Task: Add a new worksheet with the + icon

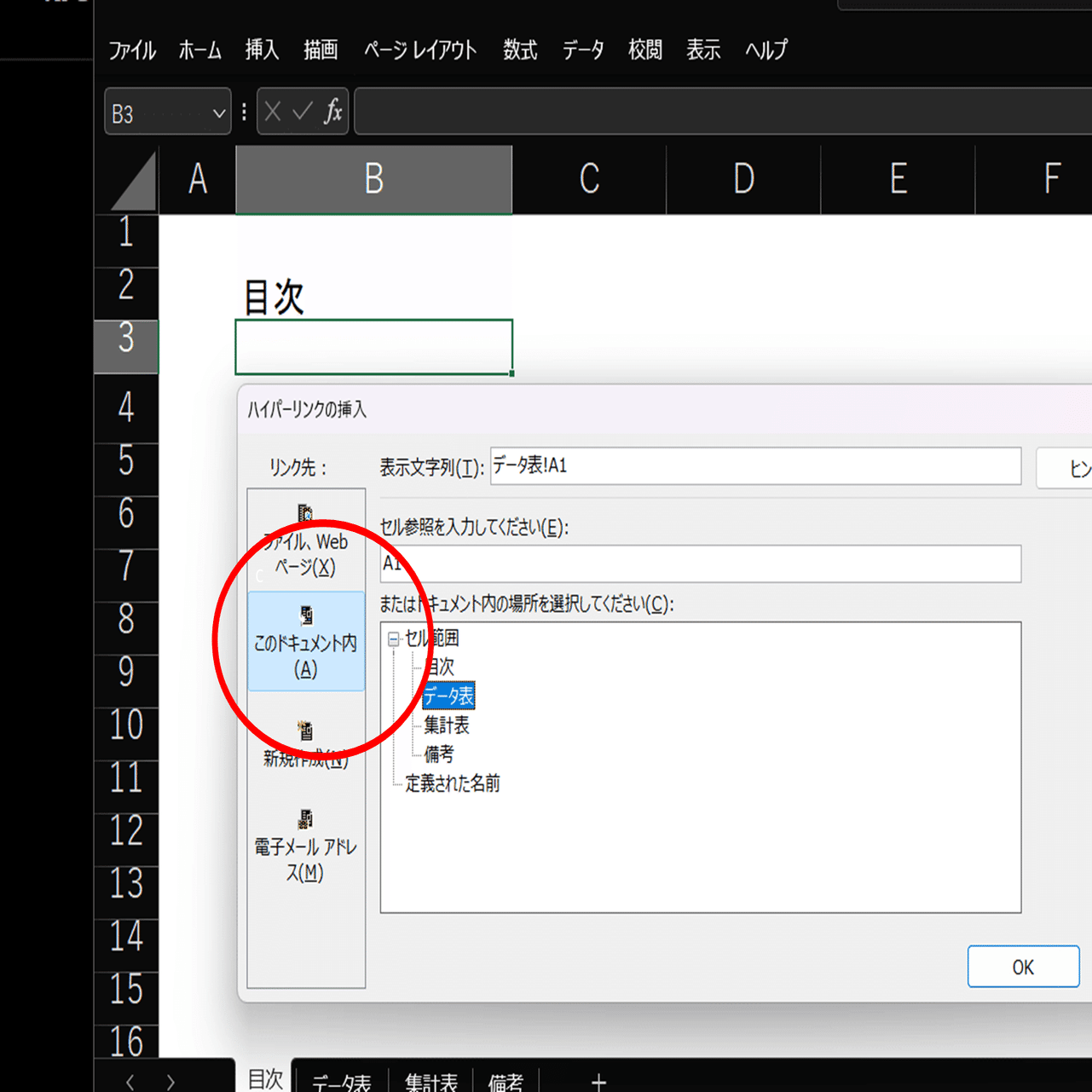Action: point(598,1079)
